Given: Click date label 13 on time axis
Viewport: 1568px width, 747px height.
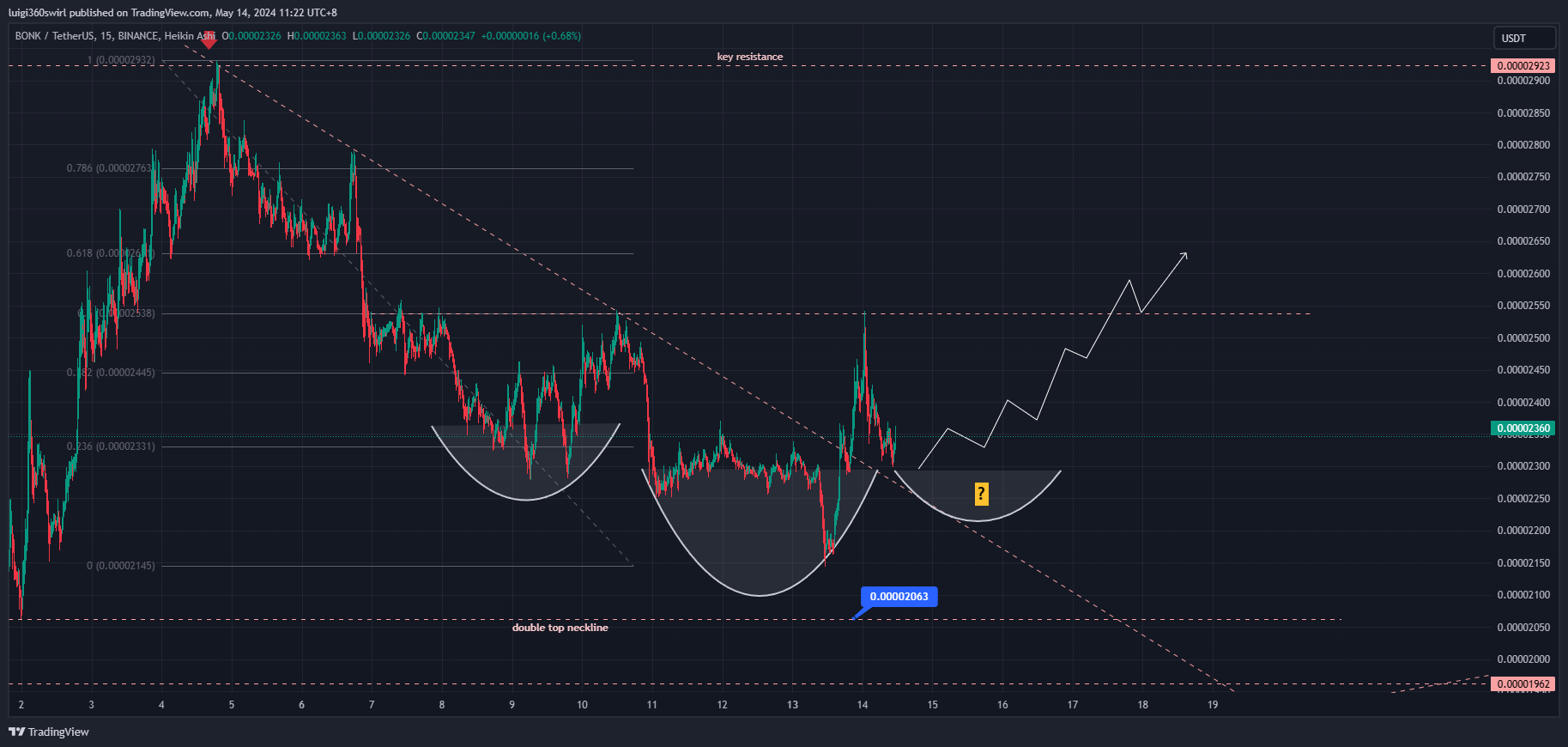Looking at the screenshot, I should click(x=792, y=705).
